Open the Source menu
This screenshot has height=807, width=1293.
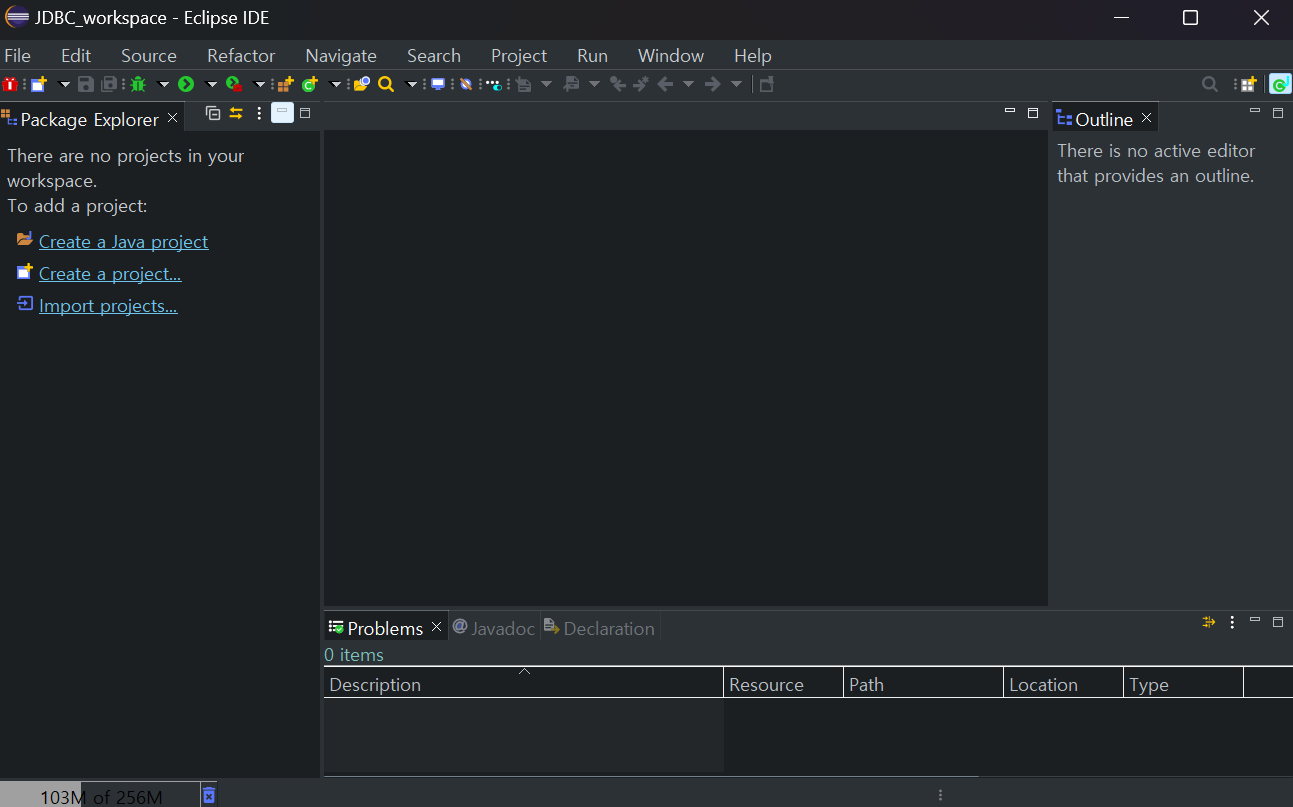(149, 56)
